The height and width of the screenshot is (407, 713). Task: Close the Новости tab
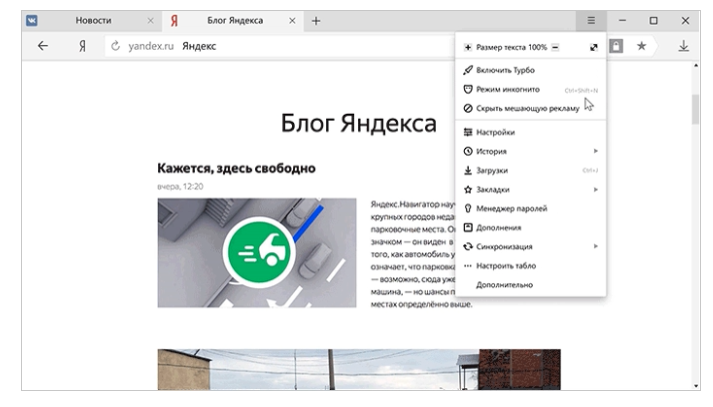coord(151,21)
